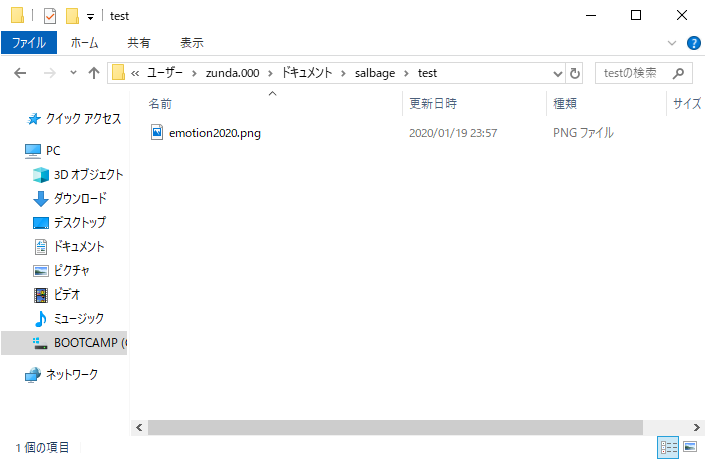
Task: Open ビデオ folder
Action: 67,295
